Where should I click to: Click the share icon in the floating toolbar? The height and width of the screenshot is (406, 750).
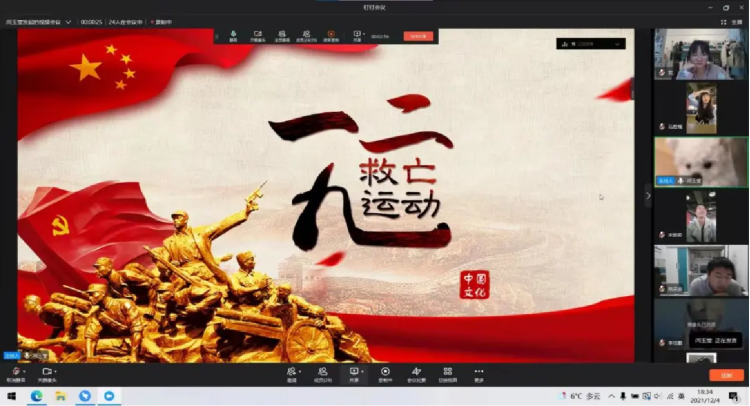pos(356,34)
